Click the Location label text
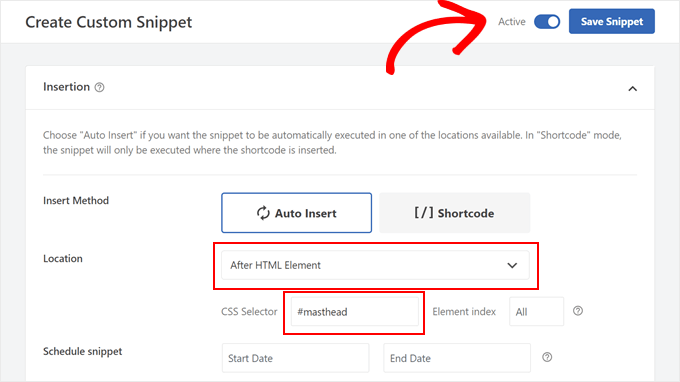Image resolution: width=680 pixels, height=382 pixels. 63,258
